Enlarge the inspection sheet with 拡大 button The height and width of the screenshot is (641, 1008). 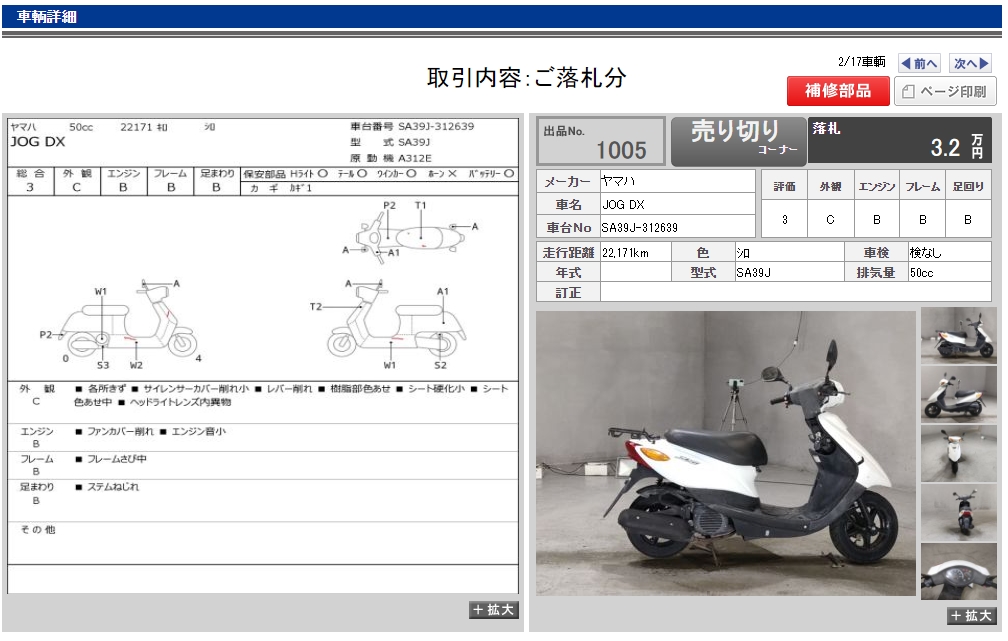click(x=494, y=609)
